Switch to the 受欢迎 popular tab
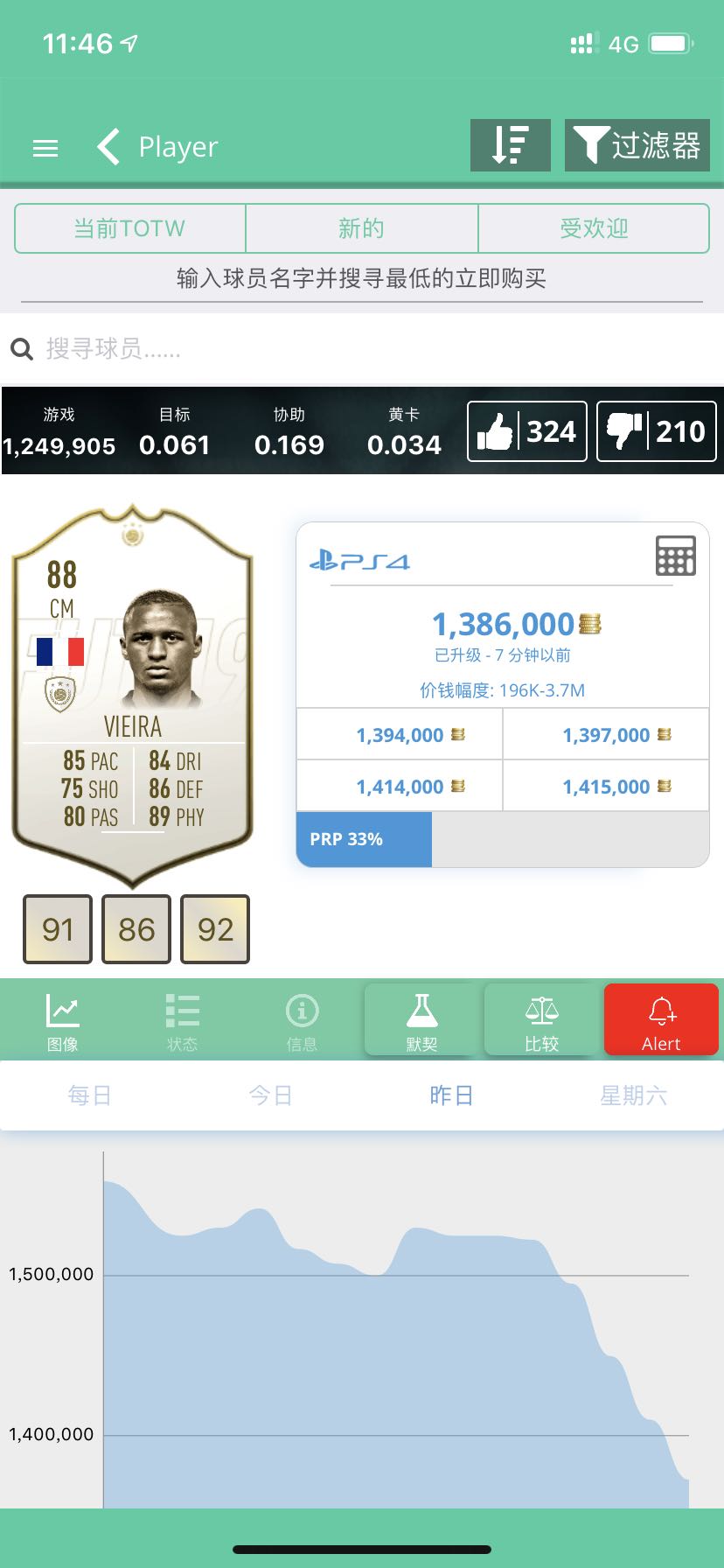Screen dimensions: 724x1568 pyautogui.click(x=594, y=228)
